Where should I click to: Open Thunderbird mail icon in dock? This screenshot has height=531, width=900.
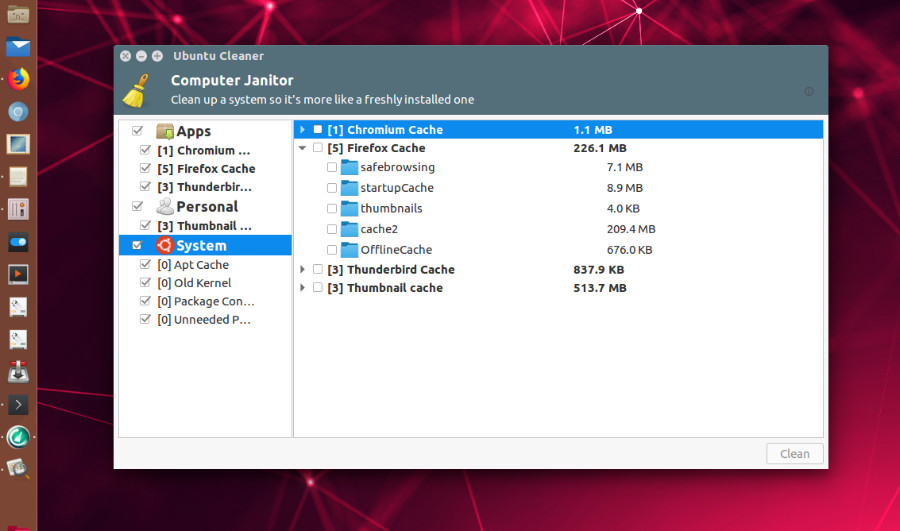tap(18, 46)
